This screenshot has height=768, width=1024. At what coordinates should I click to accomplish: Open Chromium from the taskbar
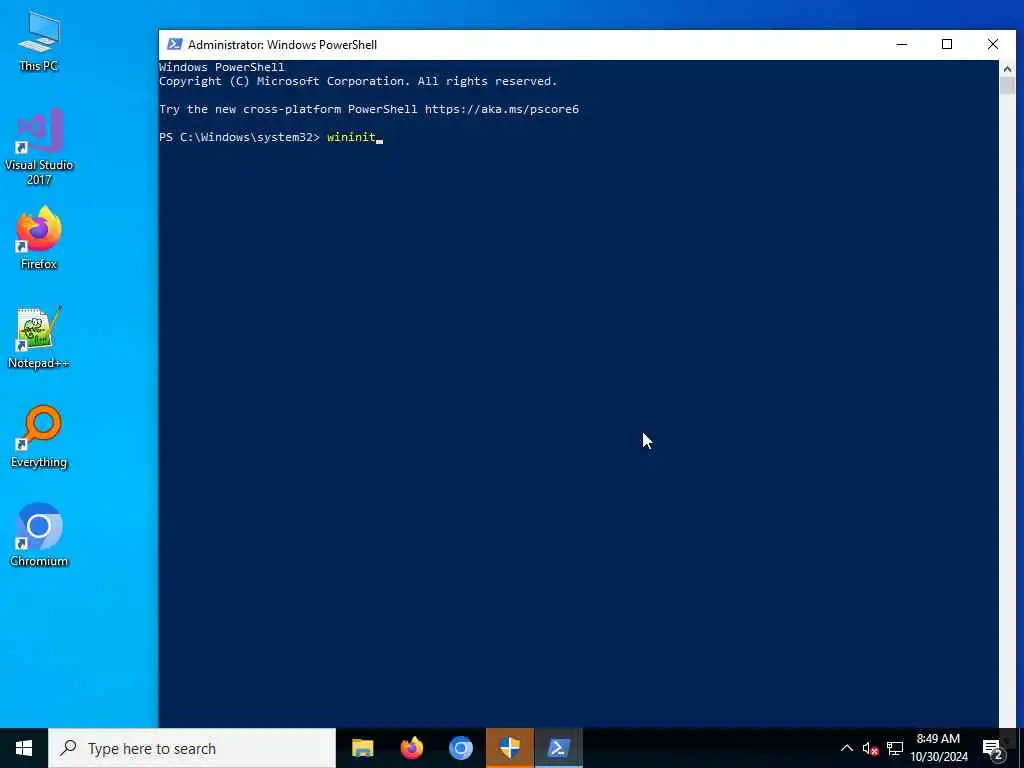[x=460, y=748]
